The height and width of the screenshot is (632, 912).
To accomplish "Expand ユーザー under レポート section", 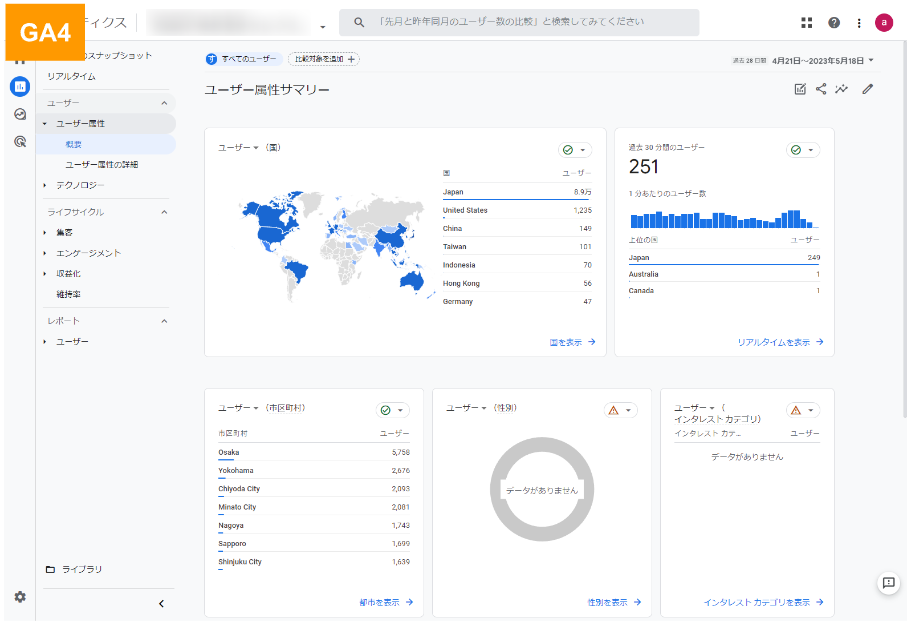I will coord(45,342).
